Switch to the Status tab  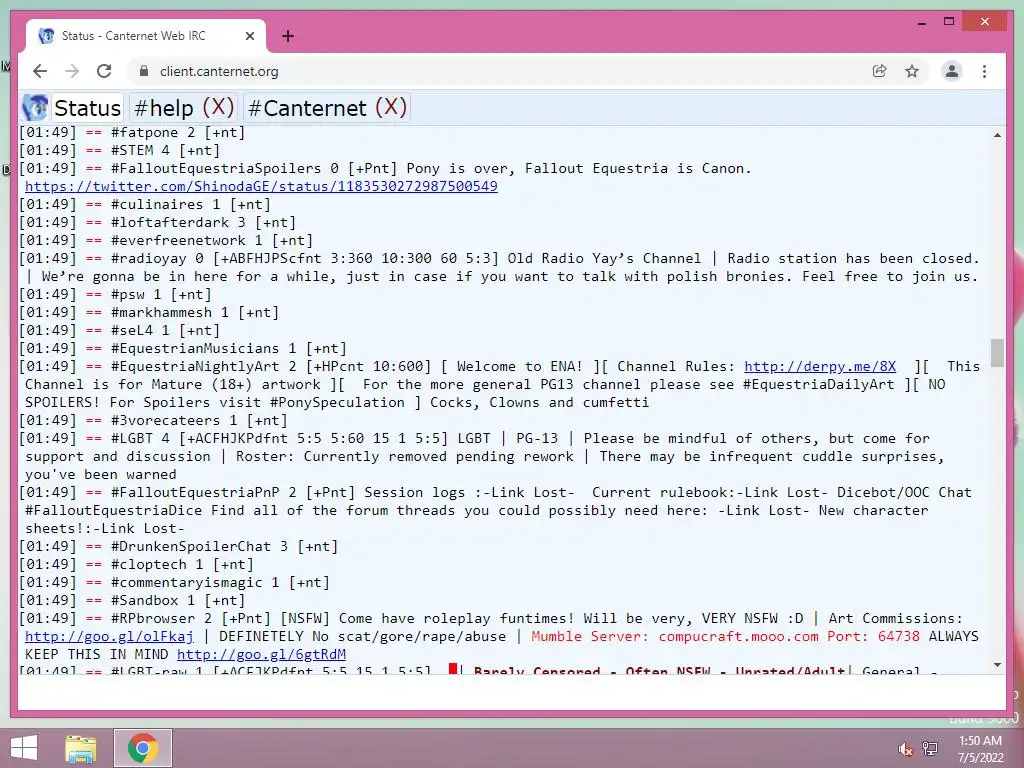[87, 108]
